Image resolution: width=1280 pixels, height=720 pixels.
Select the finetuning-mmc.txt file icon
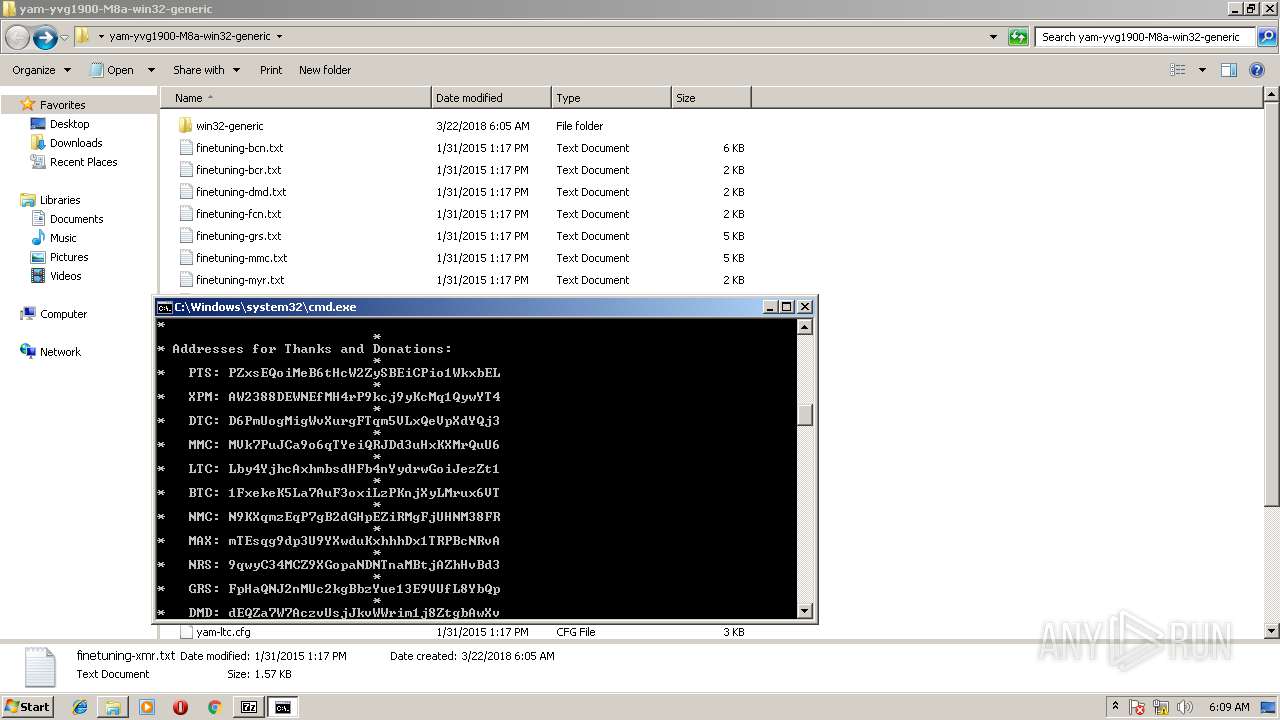[185, 258]
